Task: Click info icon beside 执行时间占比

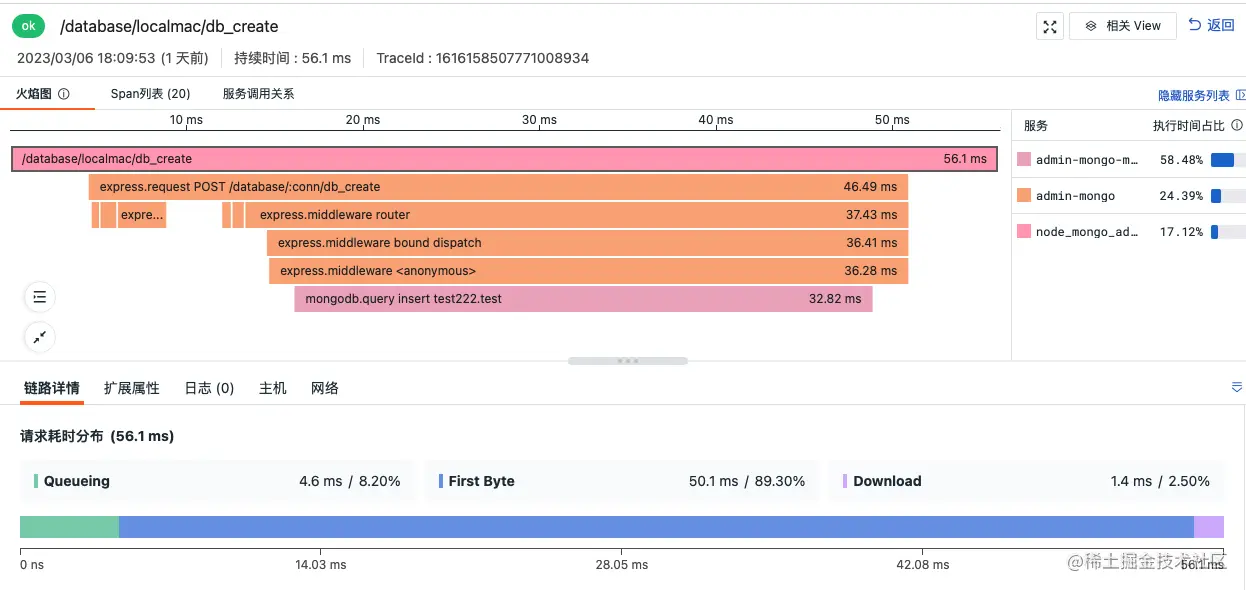Action: coord(1237,126)
